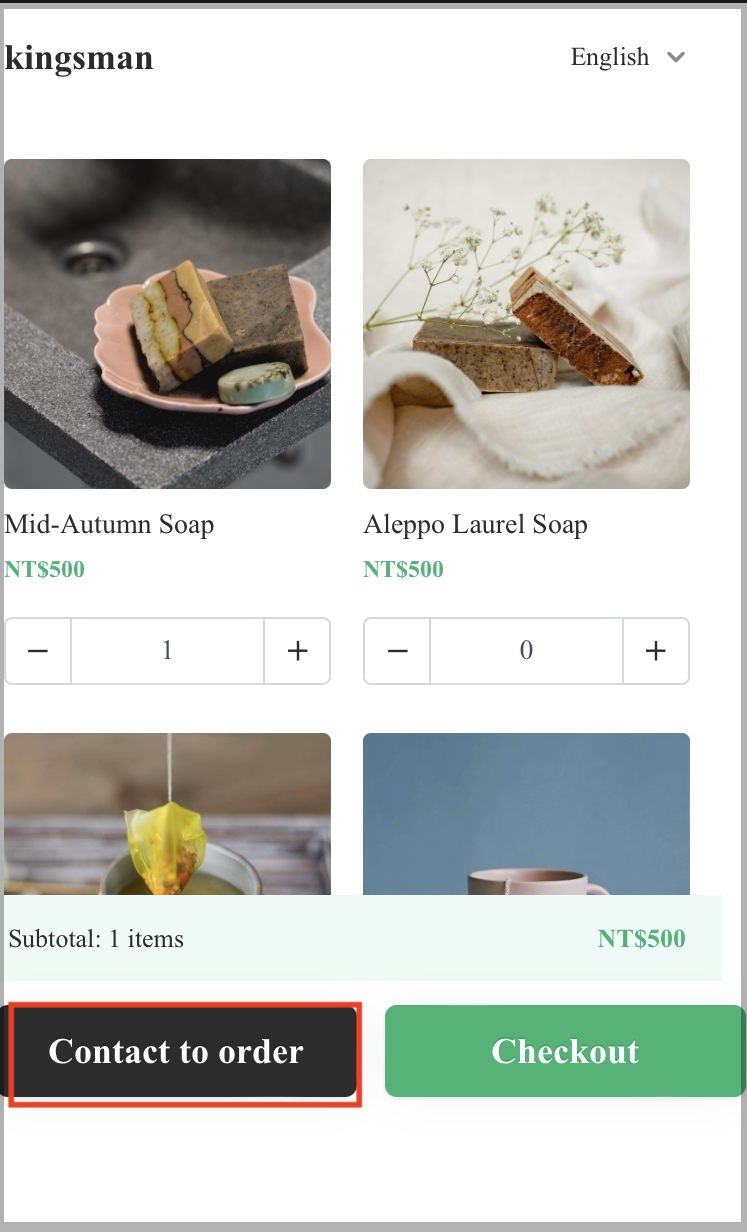Click the green Checkout button
The image size is (747, 1232).
coord(565,1051)
